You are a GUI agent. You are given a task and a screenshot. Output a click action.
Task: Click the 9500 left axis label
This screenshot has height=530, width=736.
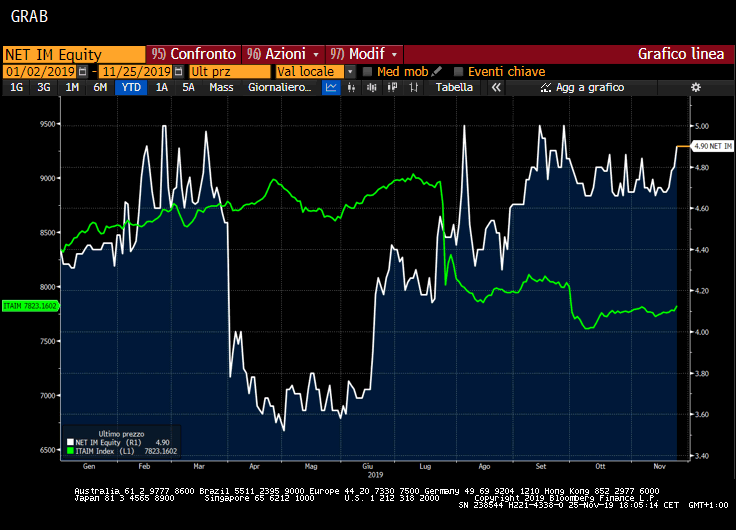(x=47, y=124)
